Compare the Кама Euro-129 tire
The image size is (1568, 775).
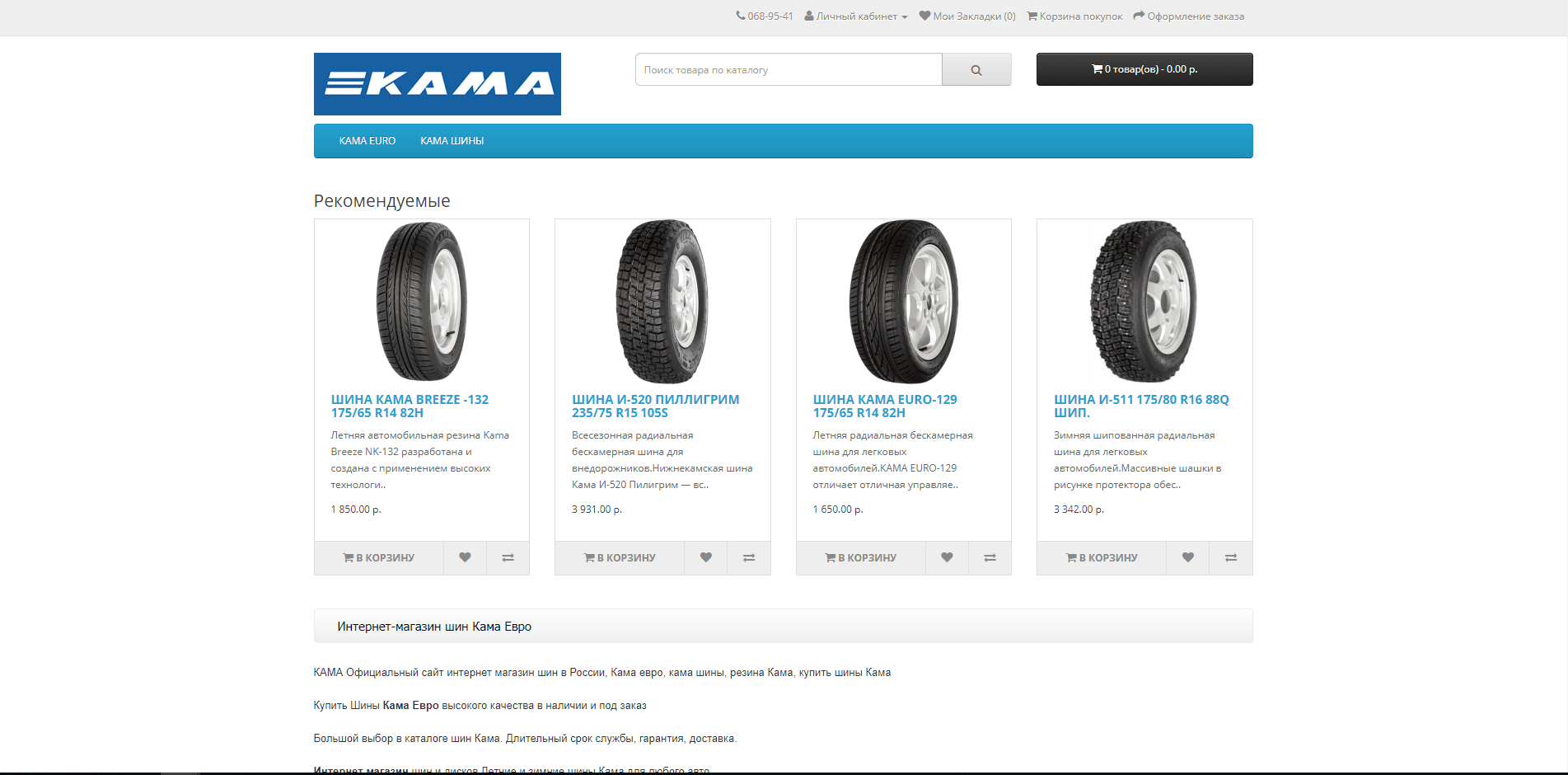(x=990, y=558)
